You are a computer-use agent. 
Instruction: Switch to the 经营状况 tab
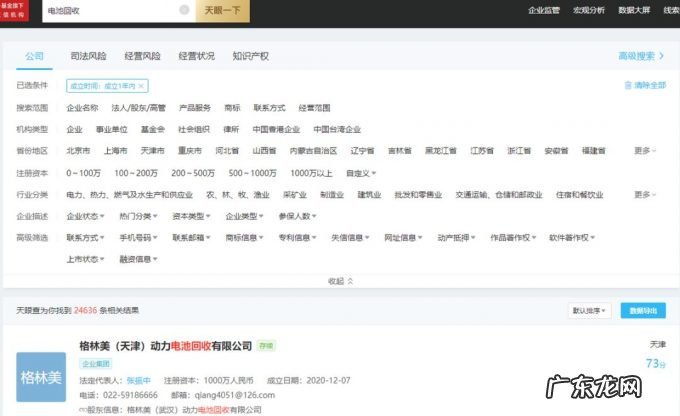coord(196,56)
